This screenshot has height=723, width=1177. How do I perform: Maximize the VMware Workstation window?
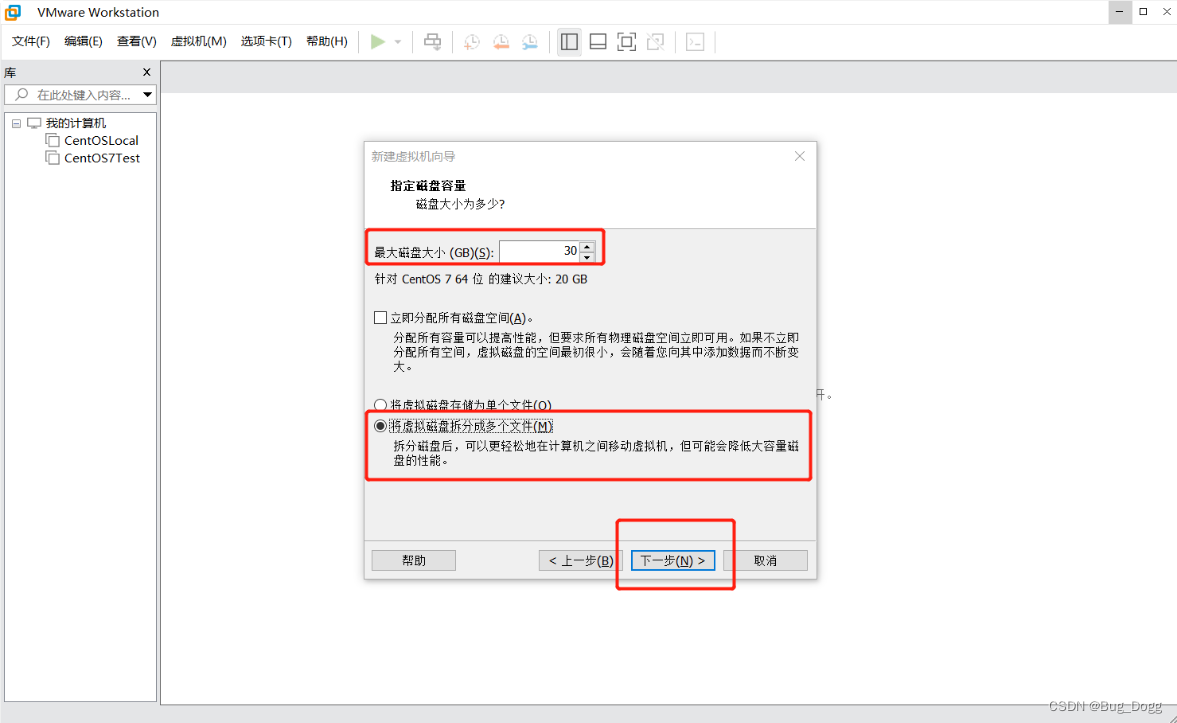coord(1143,12)
